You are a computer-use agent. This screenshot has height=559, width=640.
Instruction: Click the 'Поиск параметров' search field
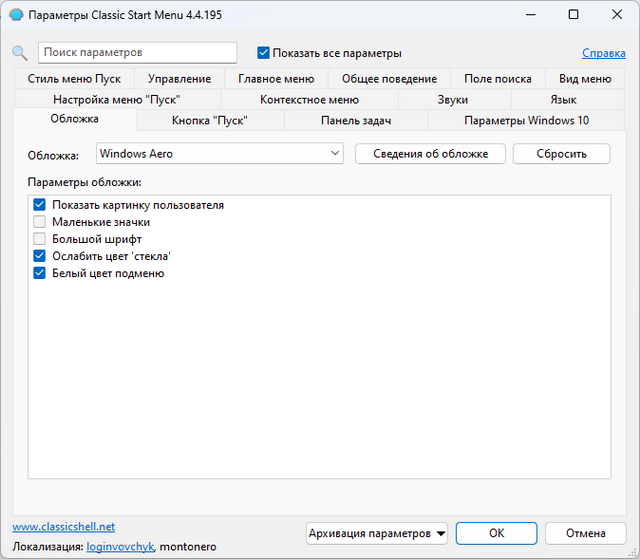coord(137,53)
